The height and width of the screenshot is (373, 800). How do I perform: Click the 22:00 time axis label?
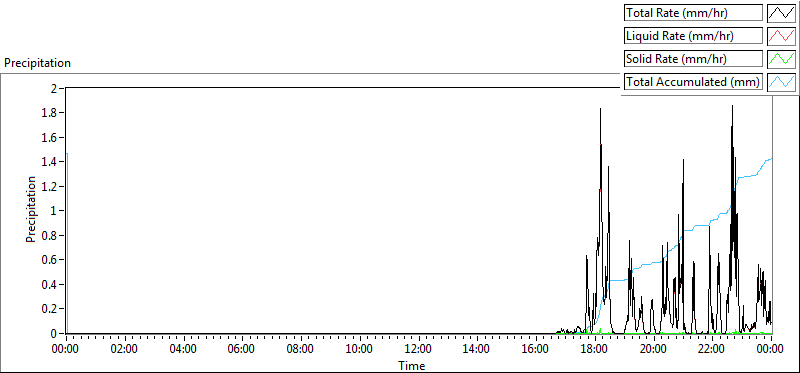pos(711,350)
